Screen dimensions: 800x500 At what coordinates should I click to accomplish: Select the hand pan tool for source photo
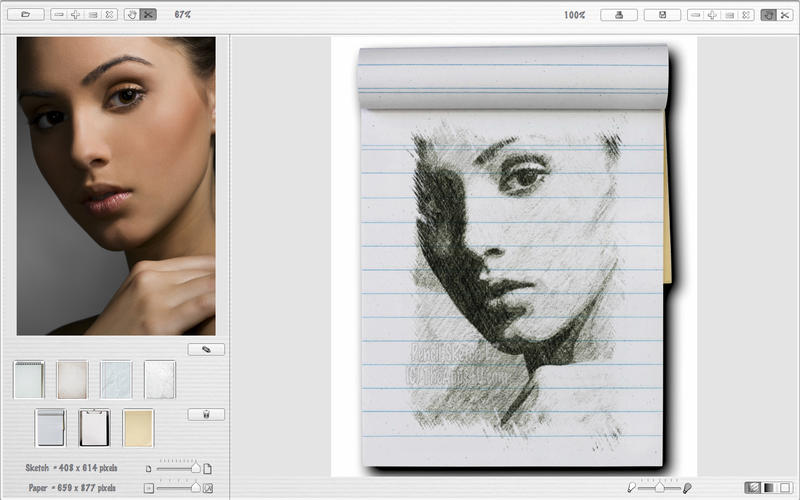[x=132, y=15]
